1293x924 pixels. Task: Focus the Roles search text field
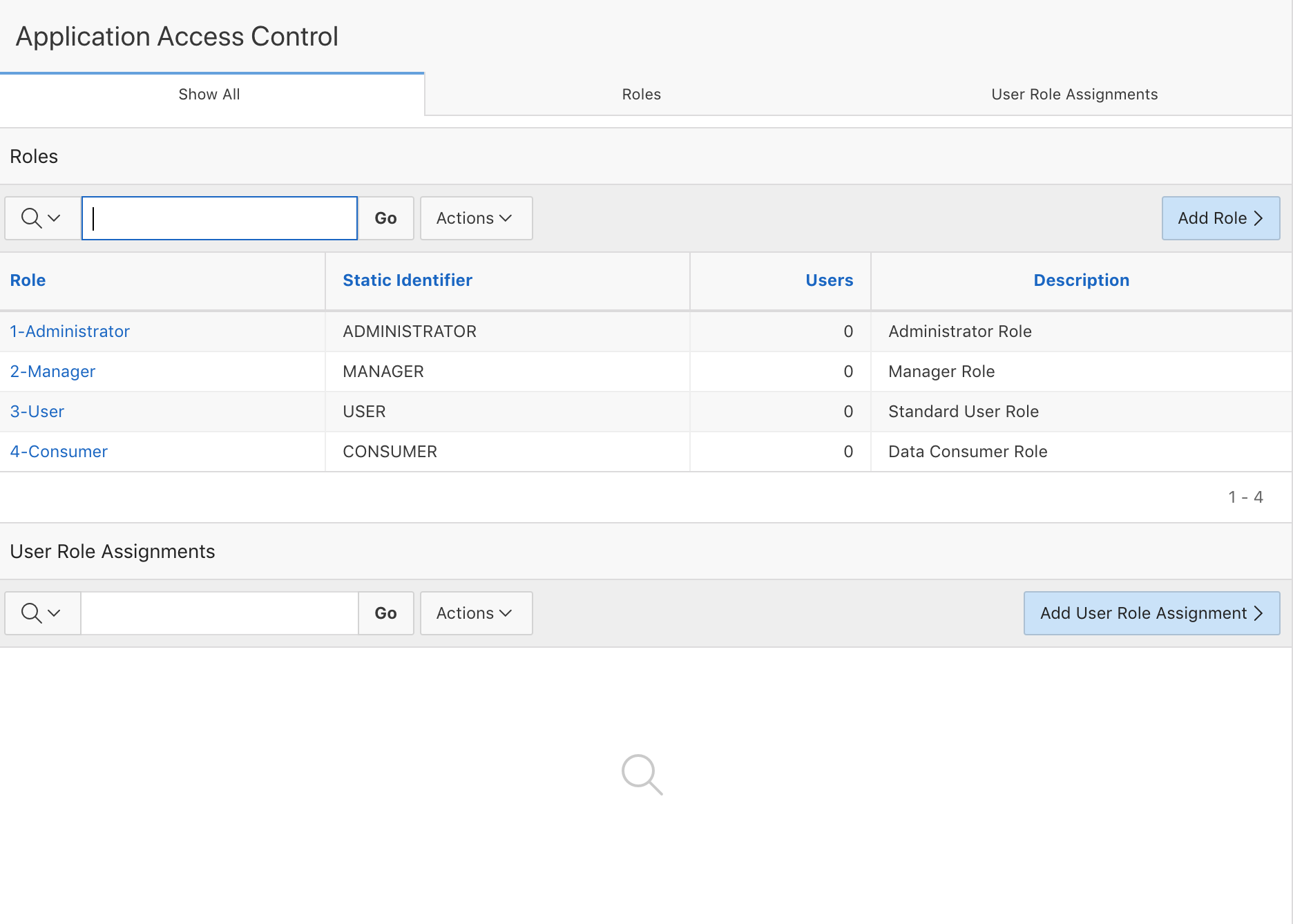[x=220, y=218]
